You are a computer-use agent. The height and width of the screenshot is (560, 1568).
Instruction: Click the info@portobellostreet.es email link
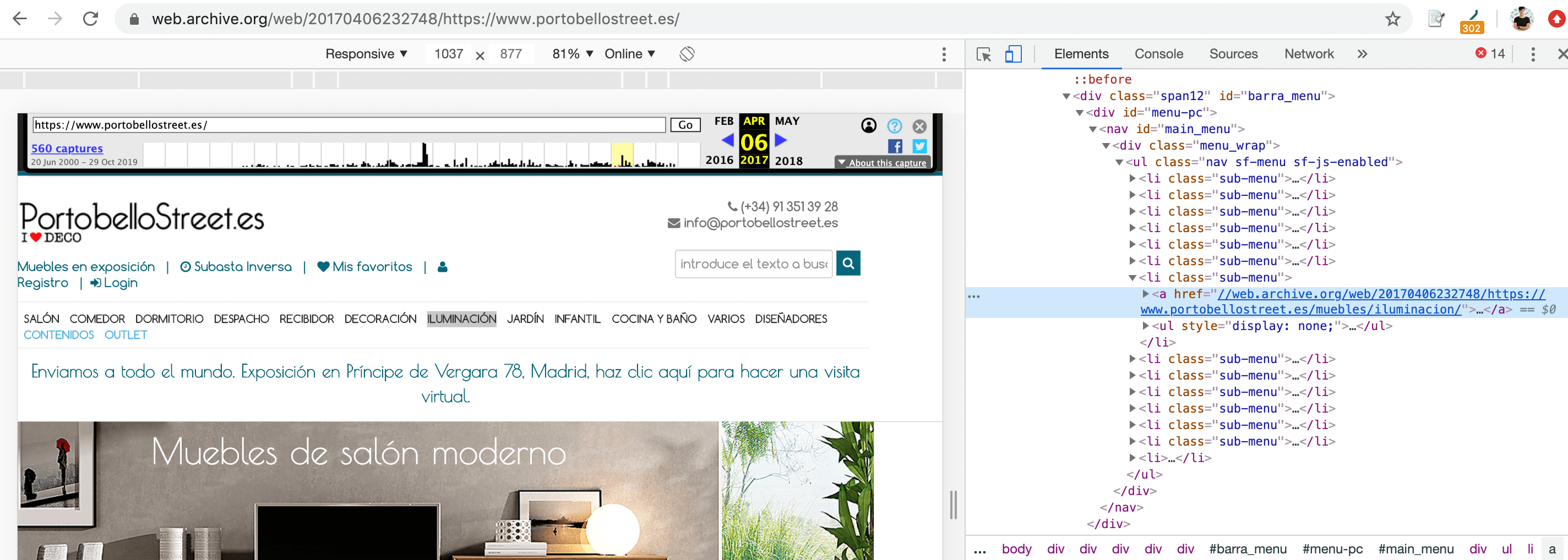pyautogui.click(x=753, y=223)
